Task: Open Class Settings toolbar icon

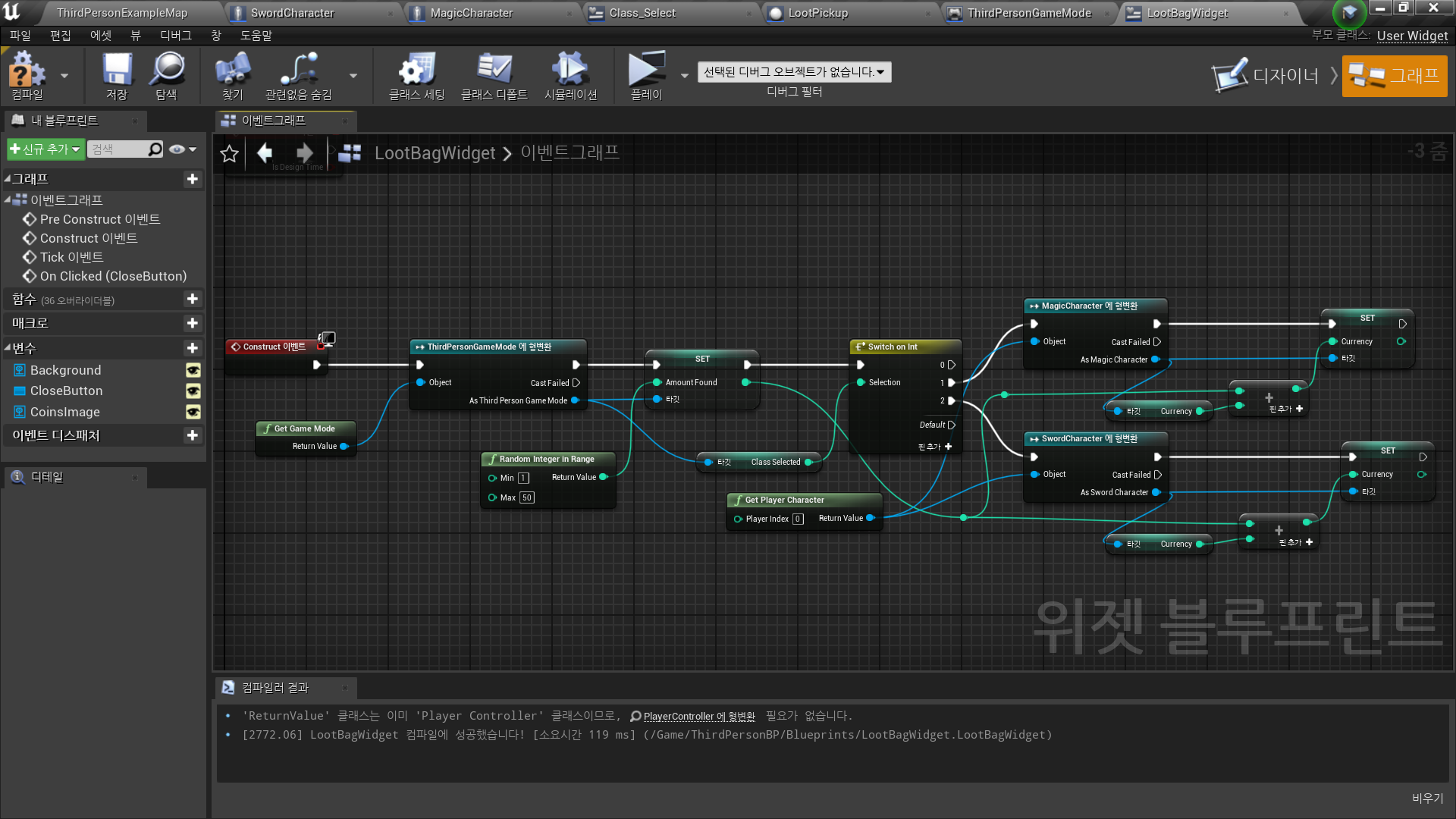Action: coord(416,70)
